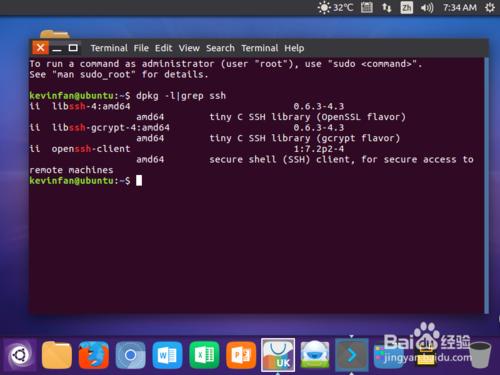The height and width of the screenshot is (375, 500).
Task: Open the Ubuntu Kylin start menu icon
Action: click(x=20, y=355)
